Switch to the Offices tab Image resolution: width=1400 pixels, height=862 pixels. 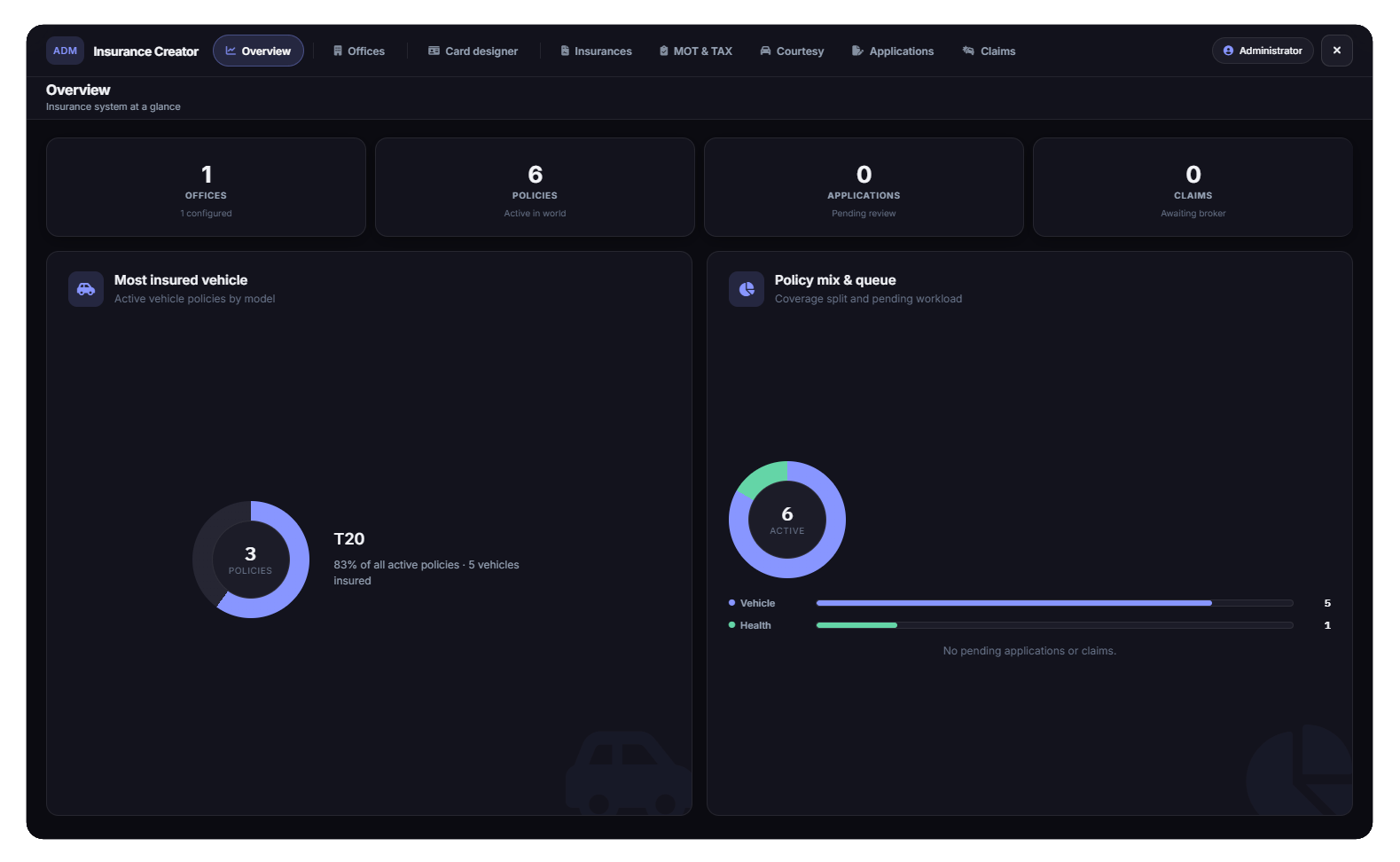tap(359, 51)
